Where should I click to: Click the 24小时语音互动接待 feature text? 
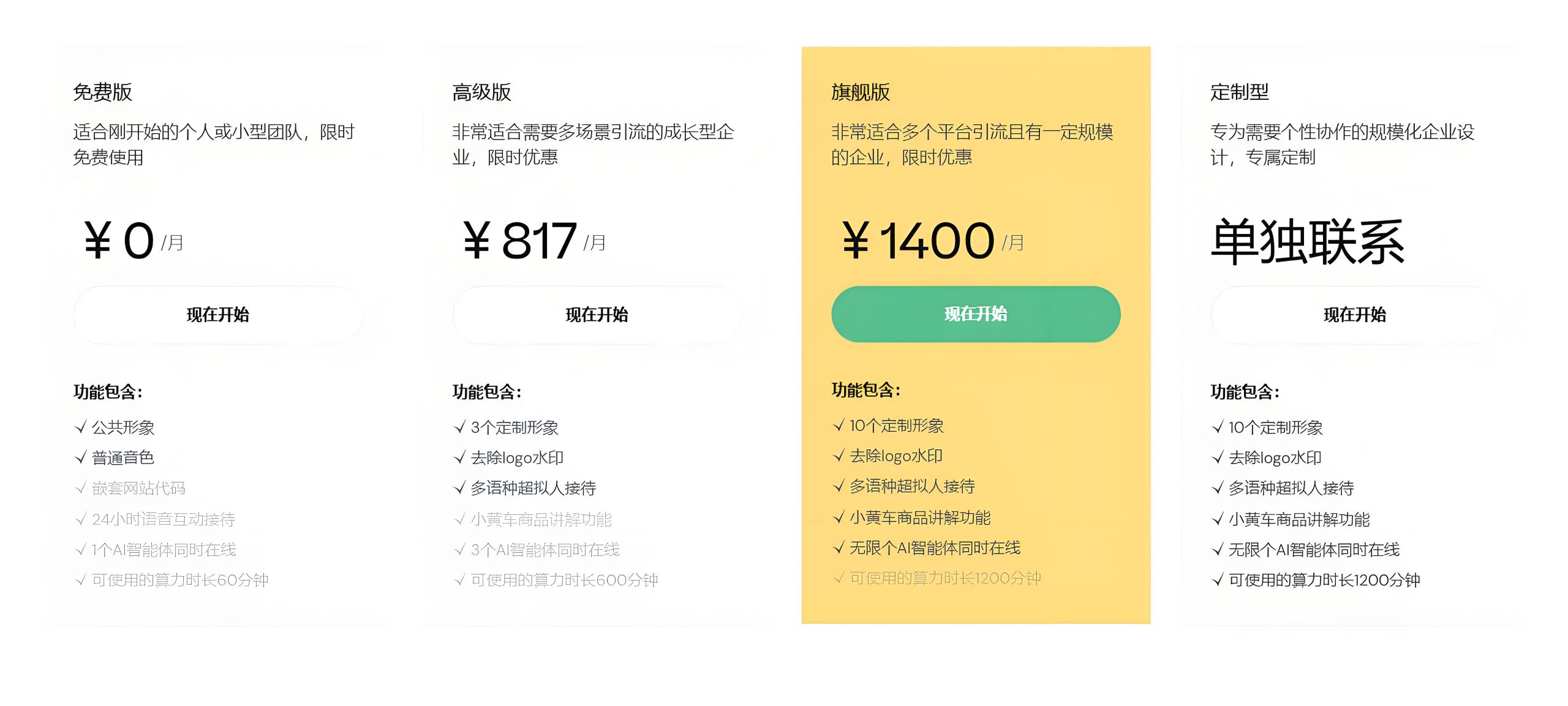pos(164,519)
